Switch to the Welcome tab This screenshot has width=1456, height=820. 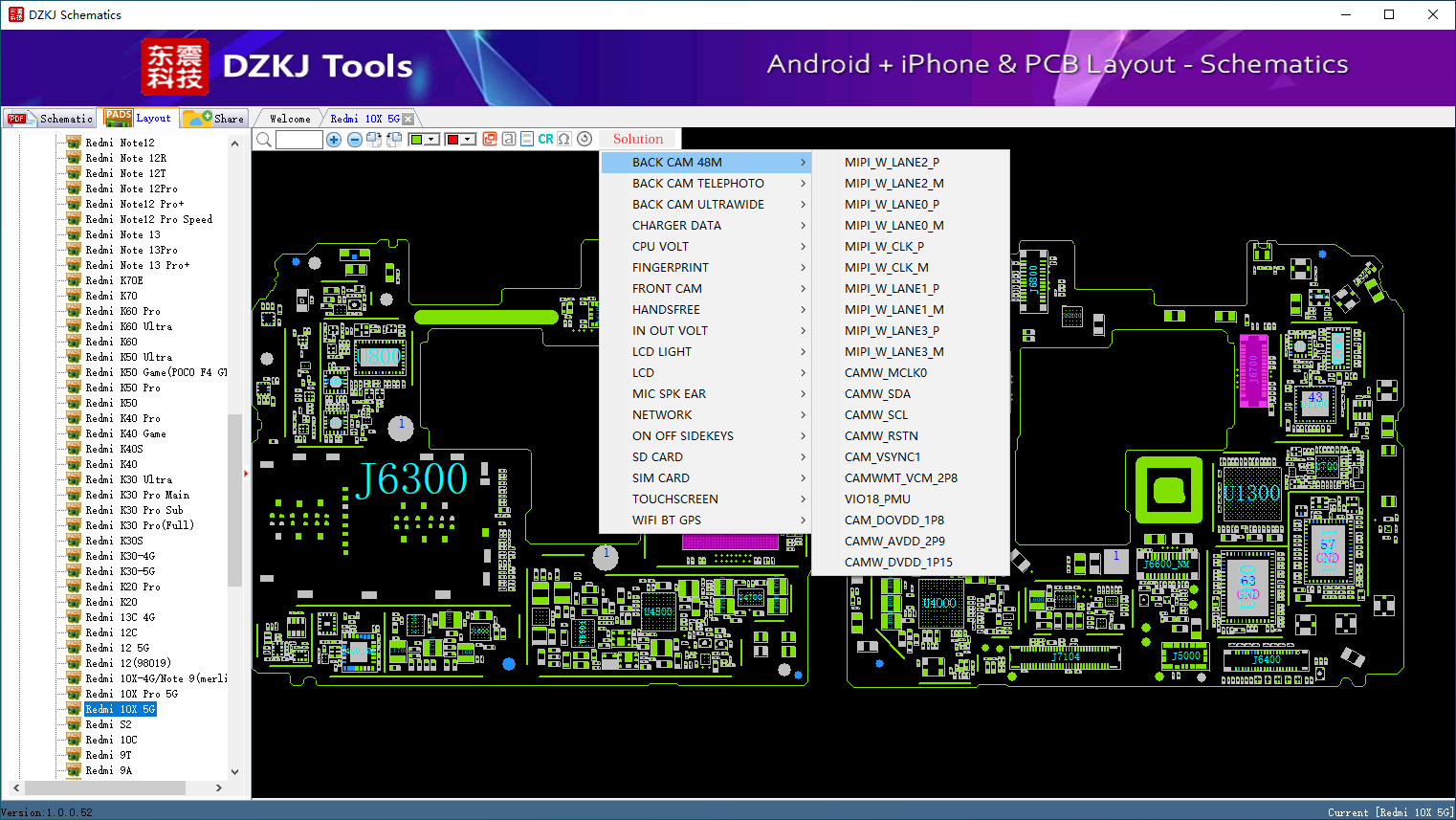290,119
